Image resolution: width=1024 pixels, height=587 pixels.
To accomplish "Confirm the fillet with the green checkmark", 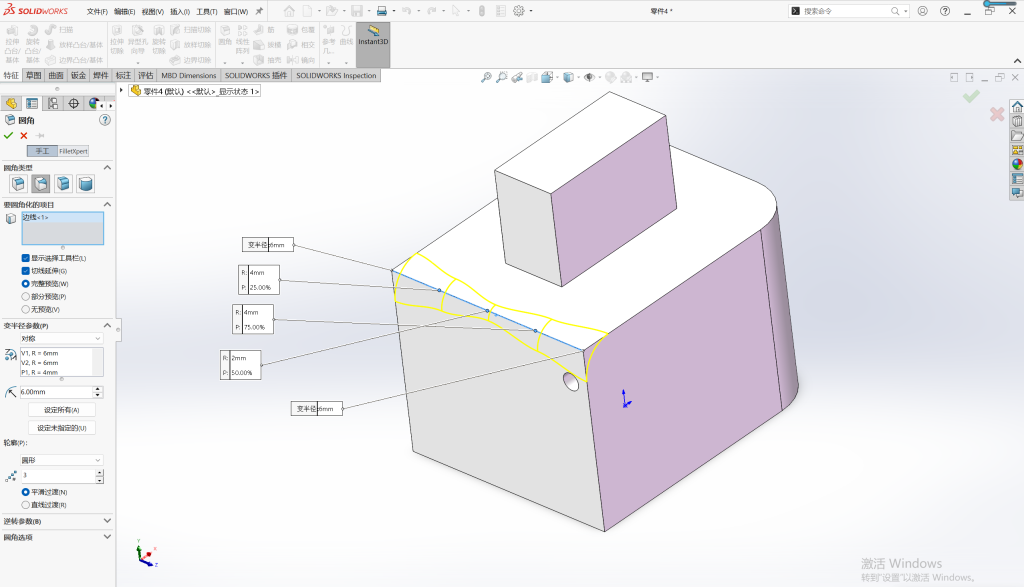I will 8,136.
